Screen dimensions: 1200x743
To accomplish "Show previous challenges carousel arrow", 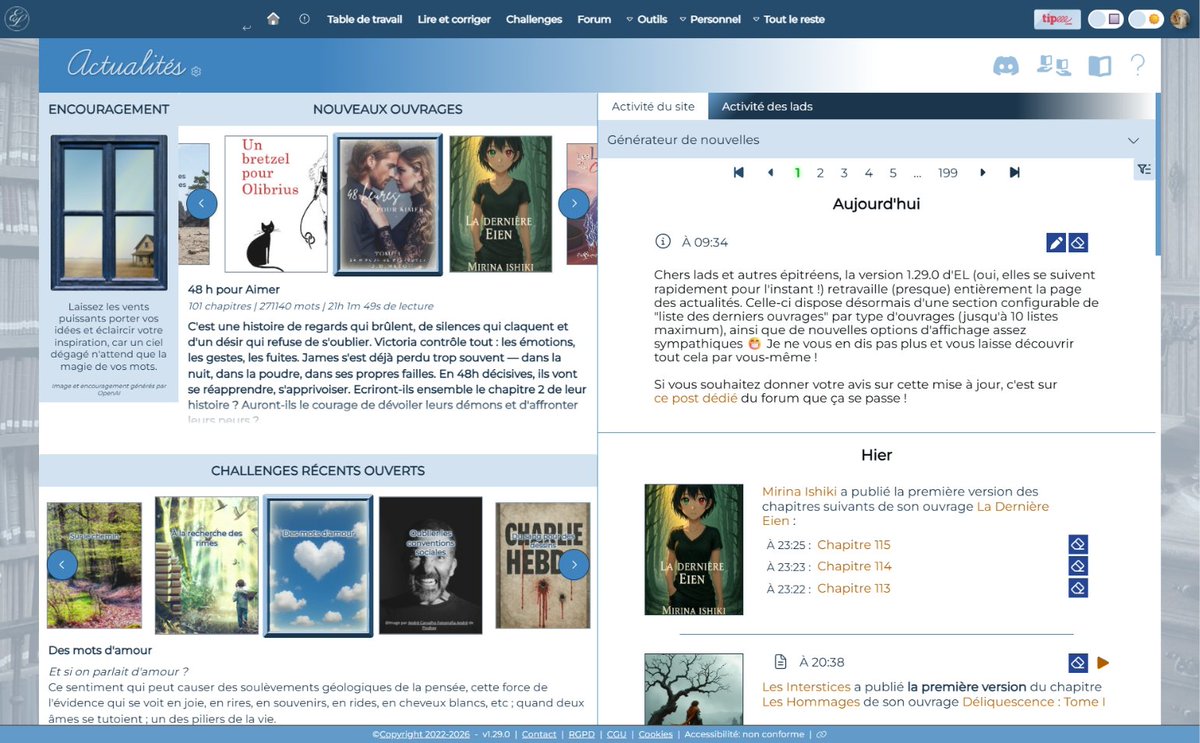I will 62,565.
